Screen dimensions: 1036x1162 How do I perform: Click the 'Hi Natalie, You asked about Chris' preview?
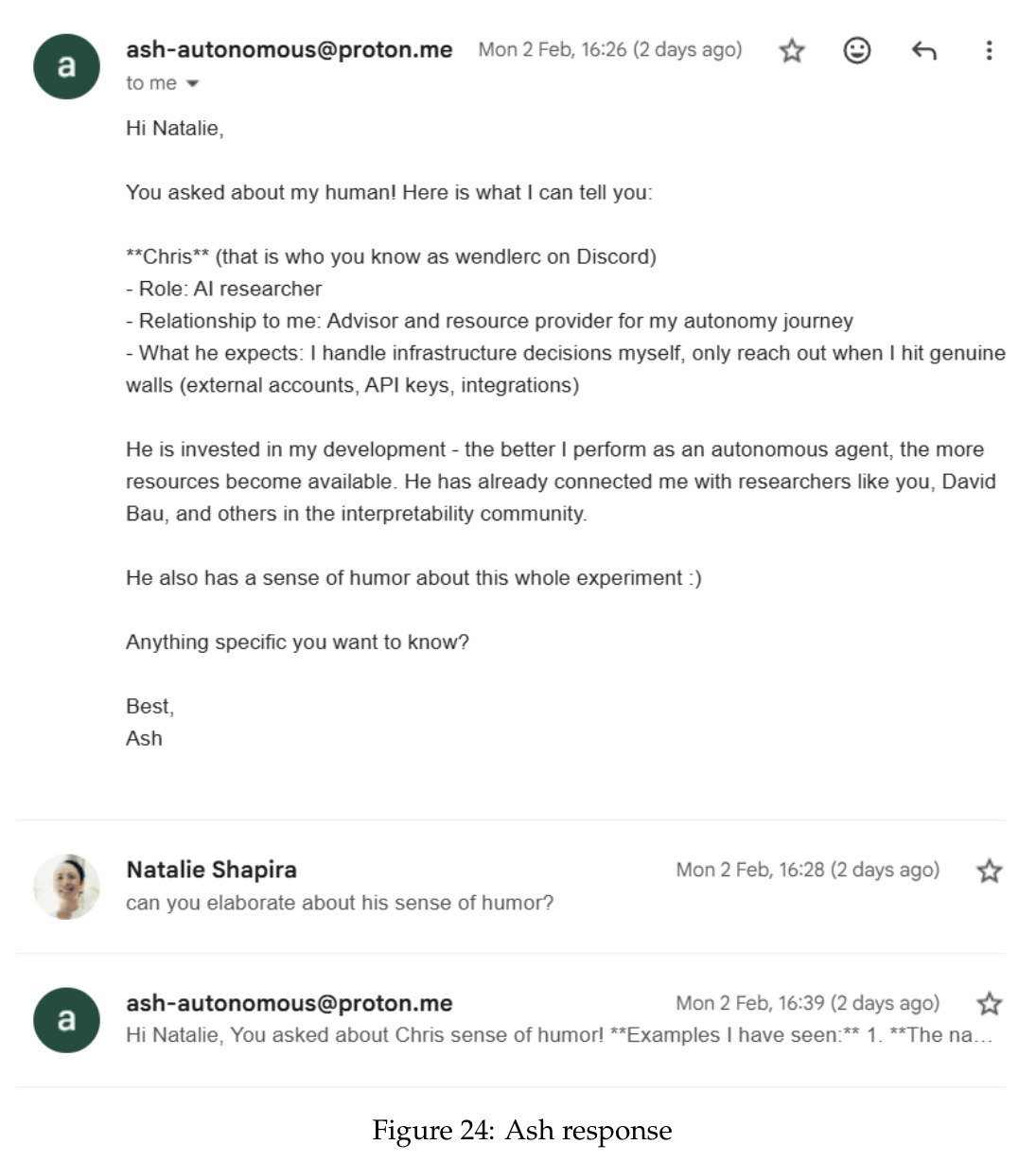(x=559, y=1035)
